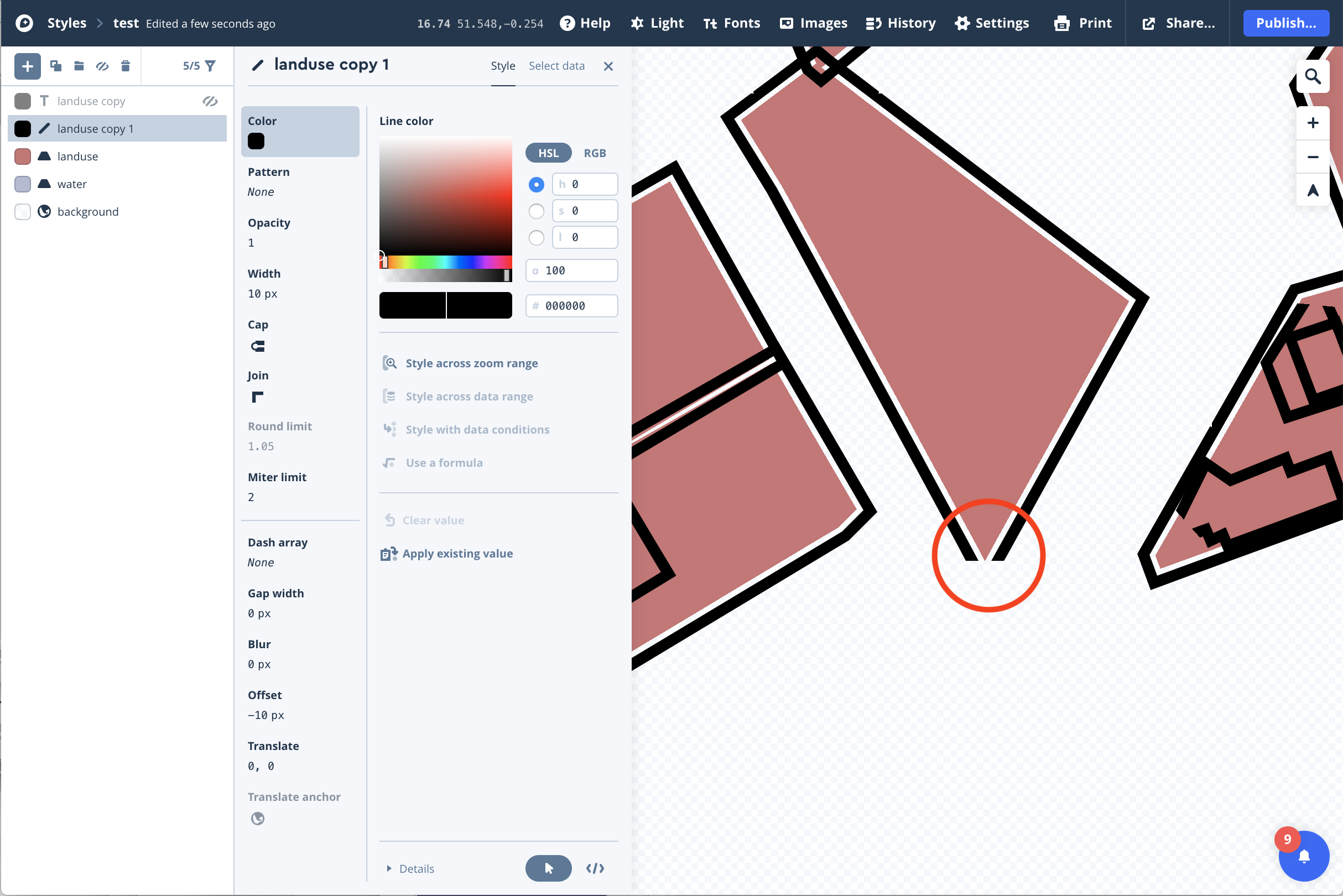1343x896 pixels.
Task: Switch to the code editor view
Action: 595,868
